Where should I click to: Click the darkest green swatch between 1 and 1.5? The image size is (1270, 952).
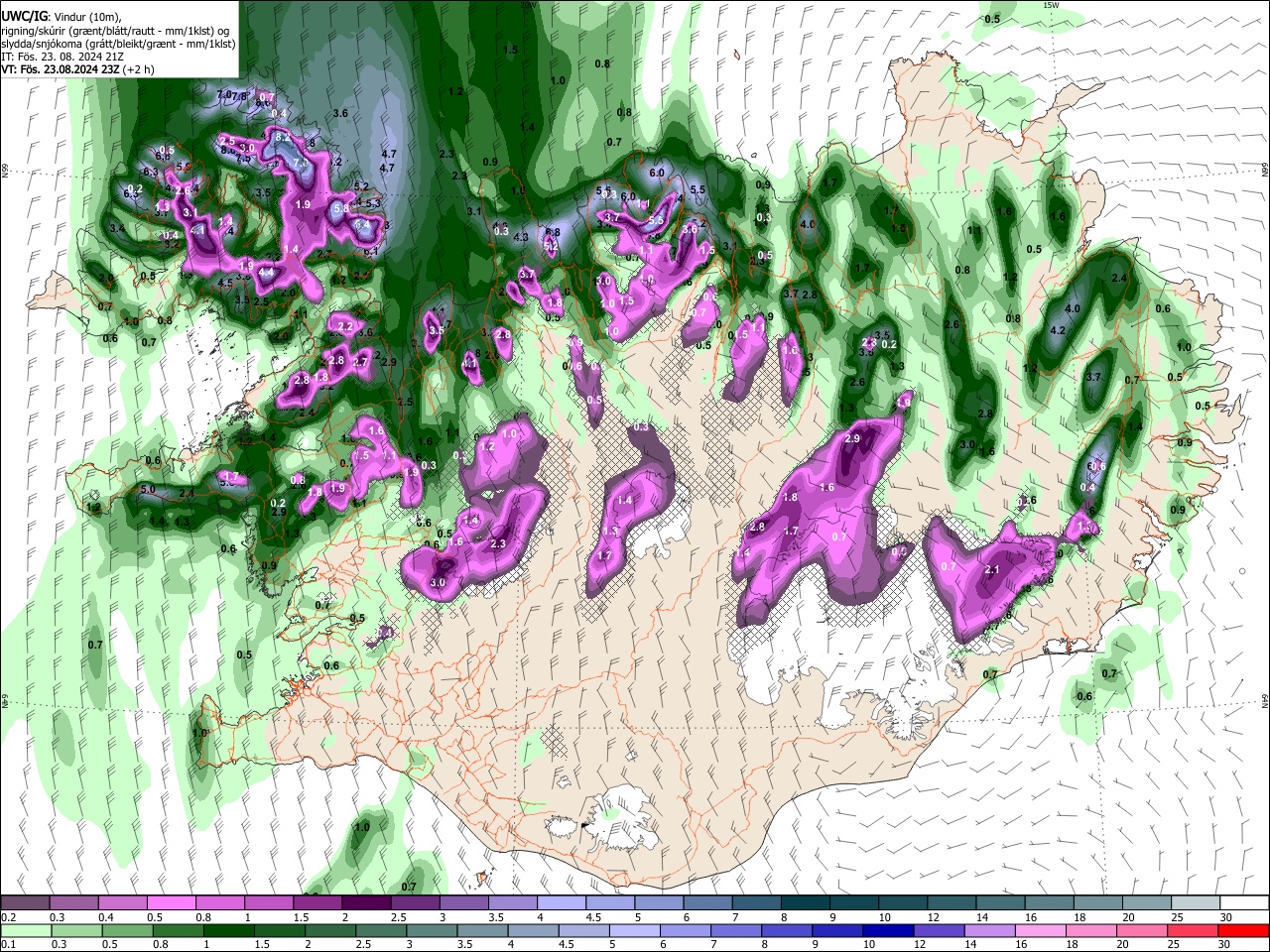coord(229,930)
